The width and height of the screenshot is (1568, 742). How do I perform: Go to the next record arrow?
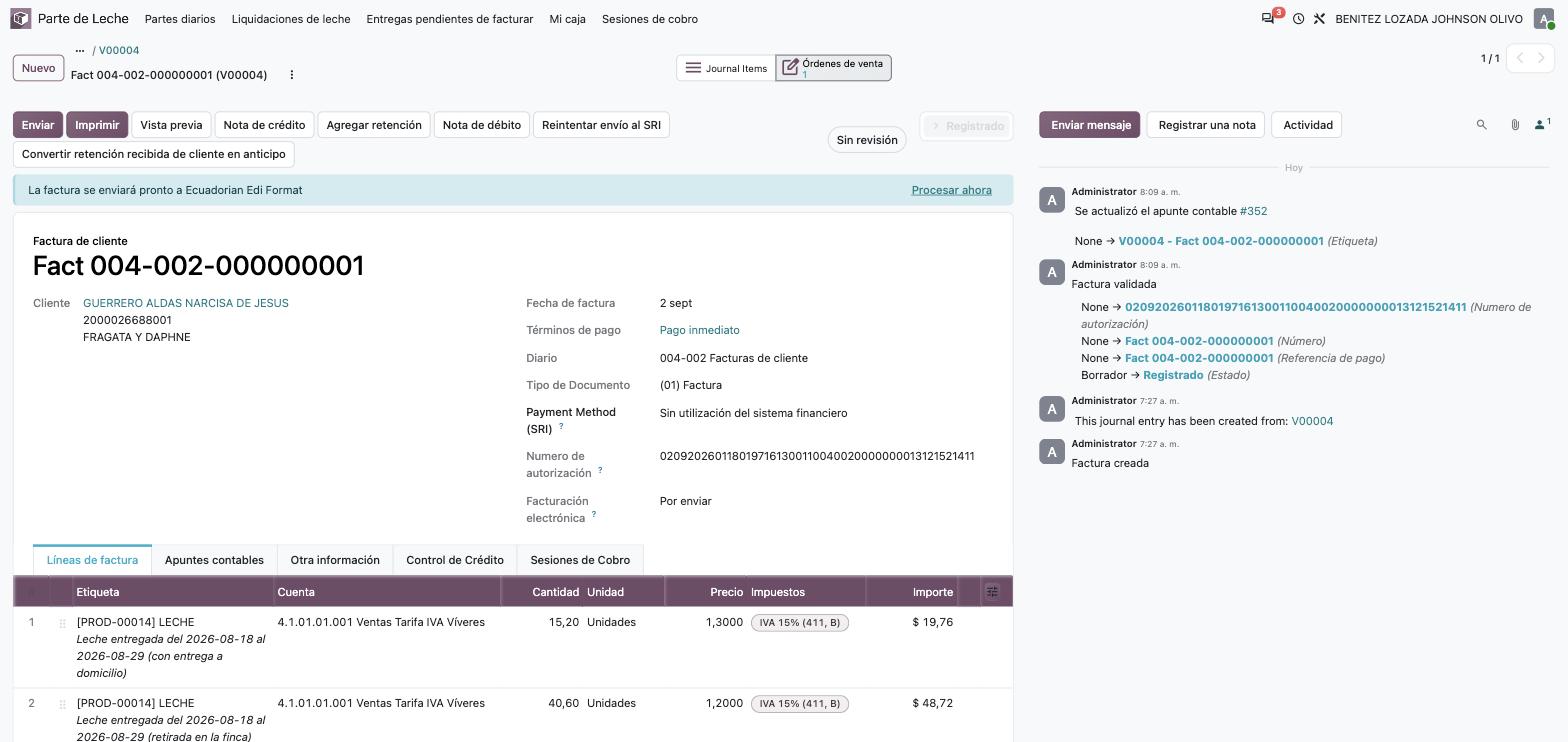(1542, 58)
